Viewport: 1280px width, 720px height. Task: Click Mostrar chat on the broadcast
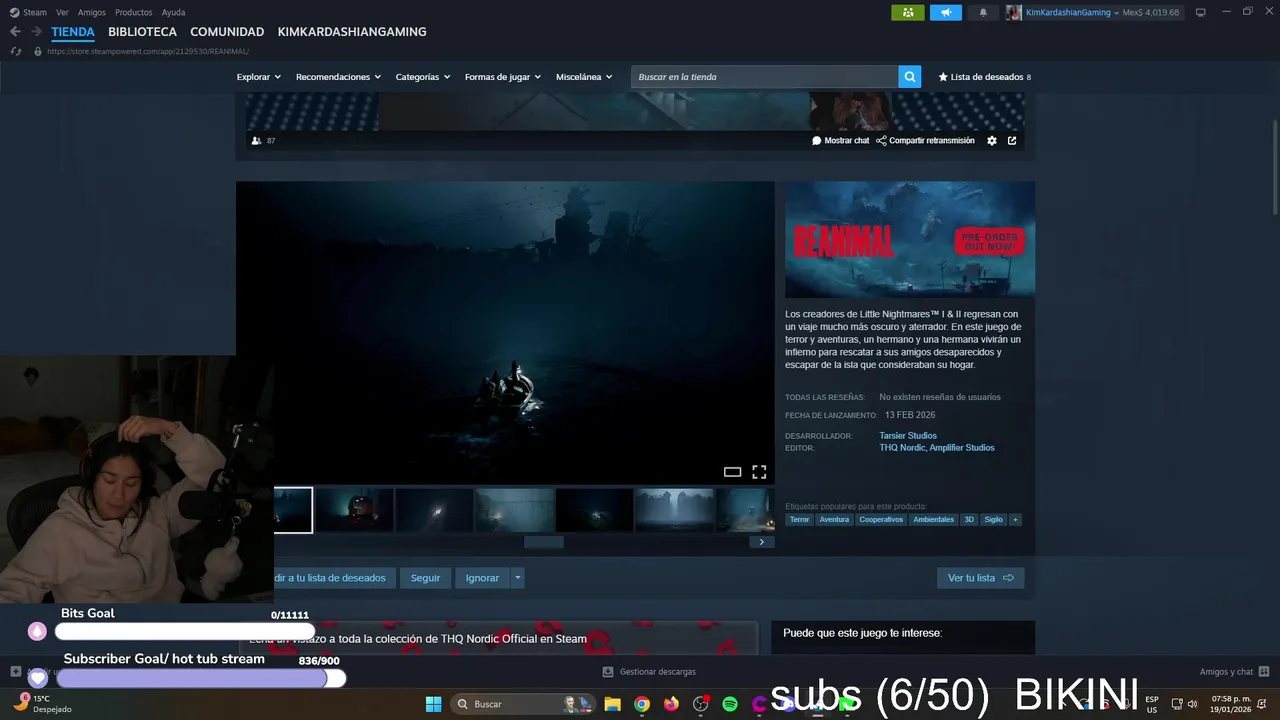pyautogui.click(x=841, y=141)
